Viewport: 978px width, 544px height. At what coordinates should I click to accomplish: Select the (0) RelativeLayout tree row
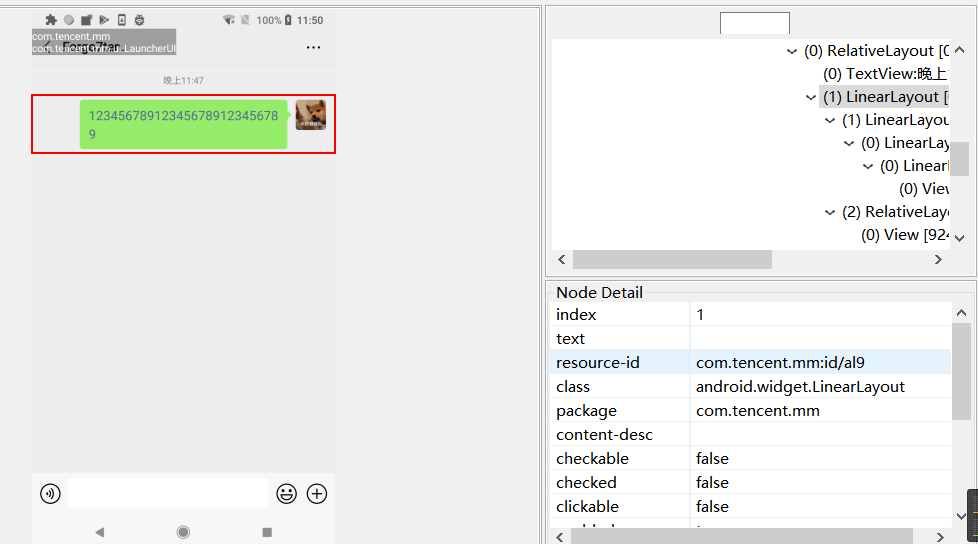pos(876,51)
